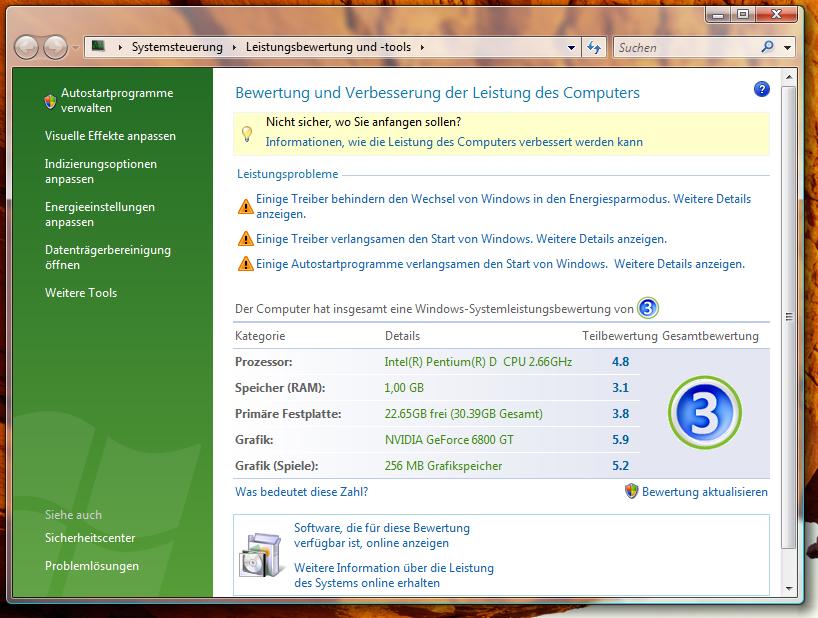The height and width of the screenshot is (618, 818).
Task: Open the recent pages dropdown arrow
Action: (75, 47)
